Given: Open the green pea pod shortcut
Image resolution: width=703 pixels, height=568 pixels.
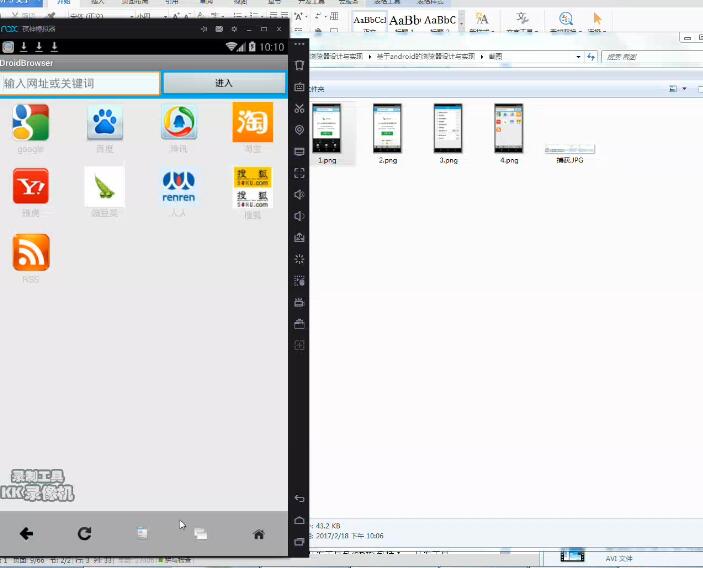Looking at the screenshot, I should point(104,186).
